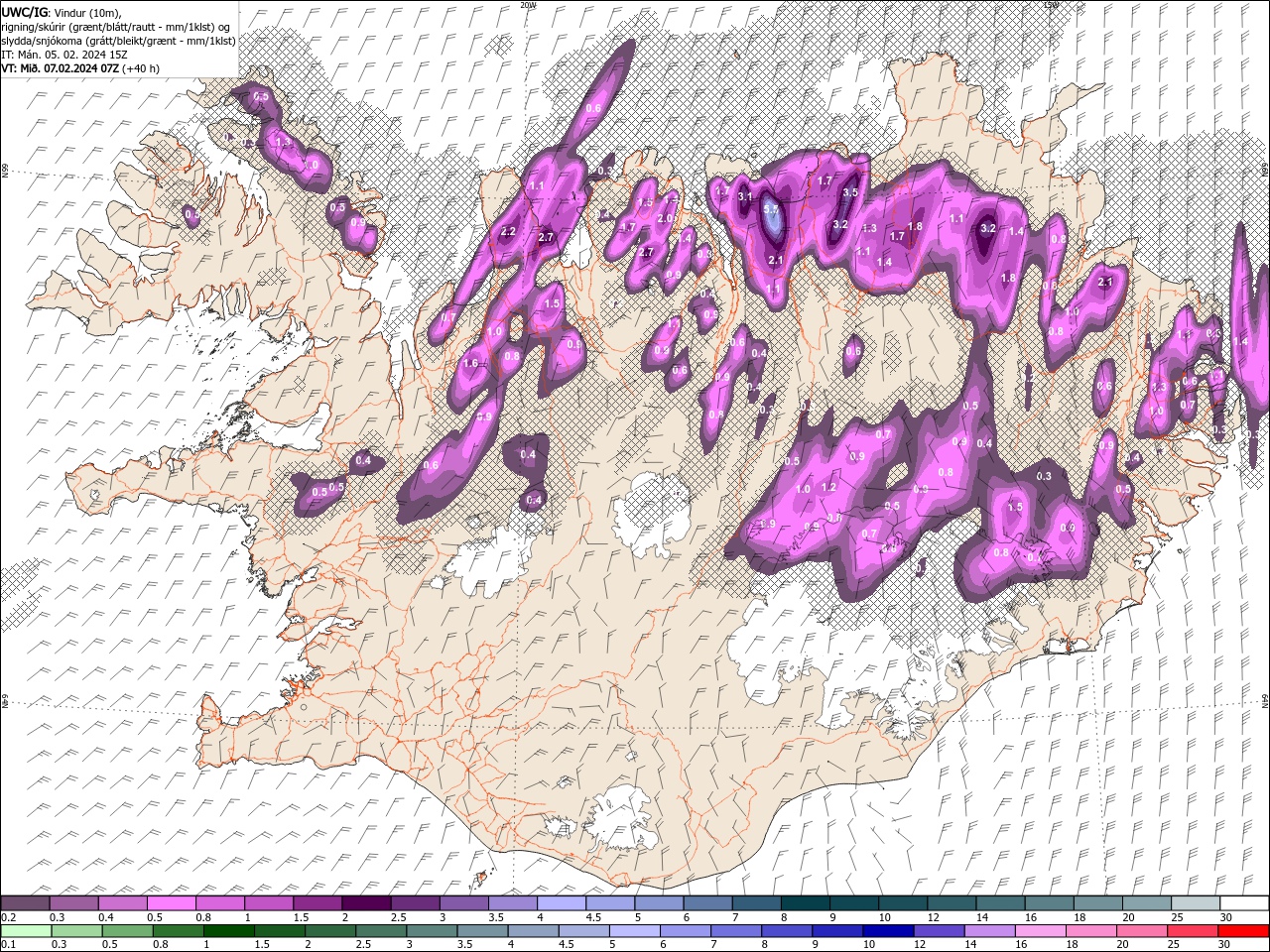
Task: Click the darkest green 1–1.5 rain legend swatch
Action: coord(229,931)
